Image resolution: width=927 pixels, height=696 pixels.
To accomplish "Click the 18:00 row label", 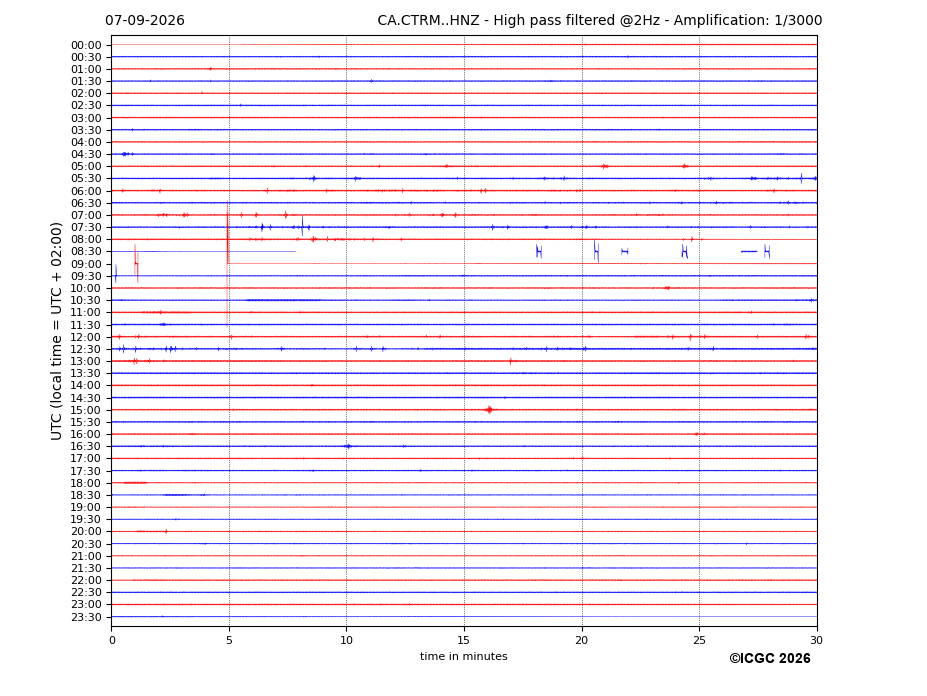I will [x=86, y=483].
